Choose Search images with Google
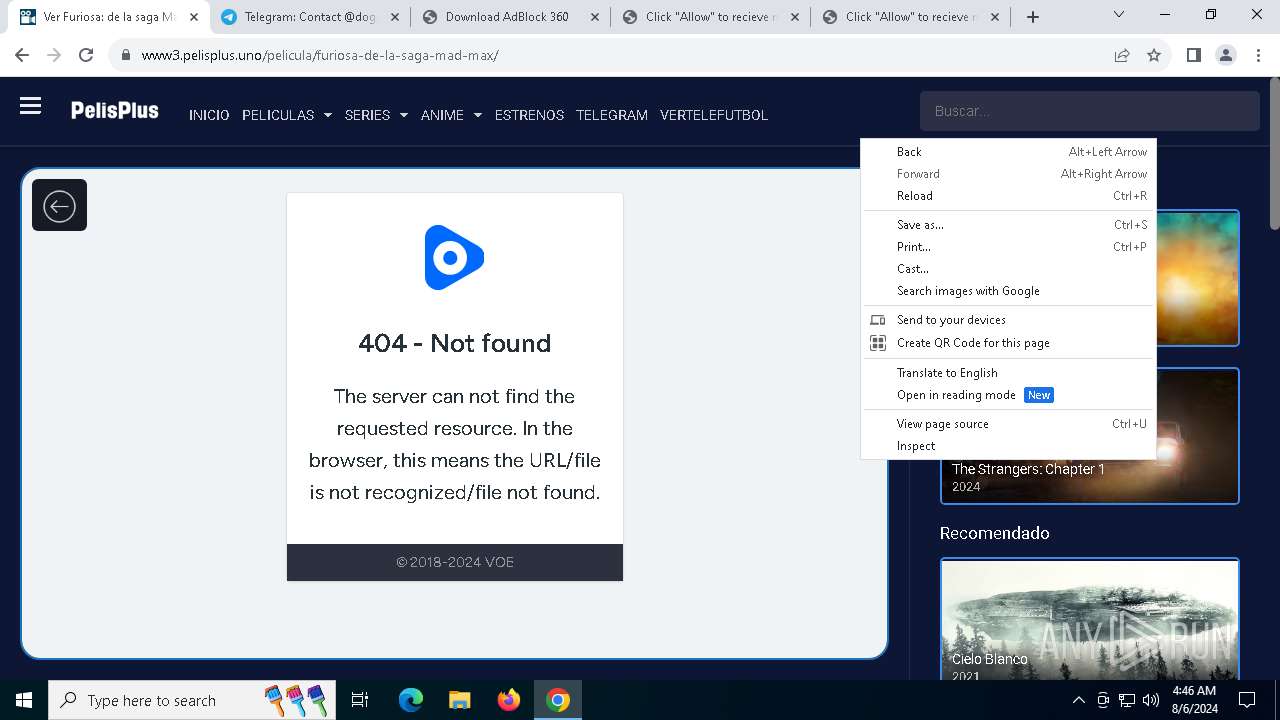 pos(1008,291)
